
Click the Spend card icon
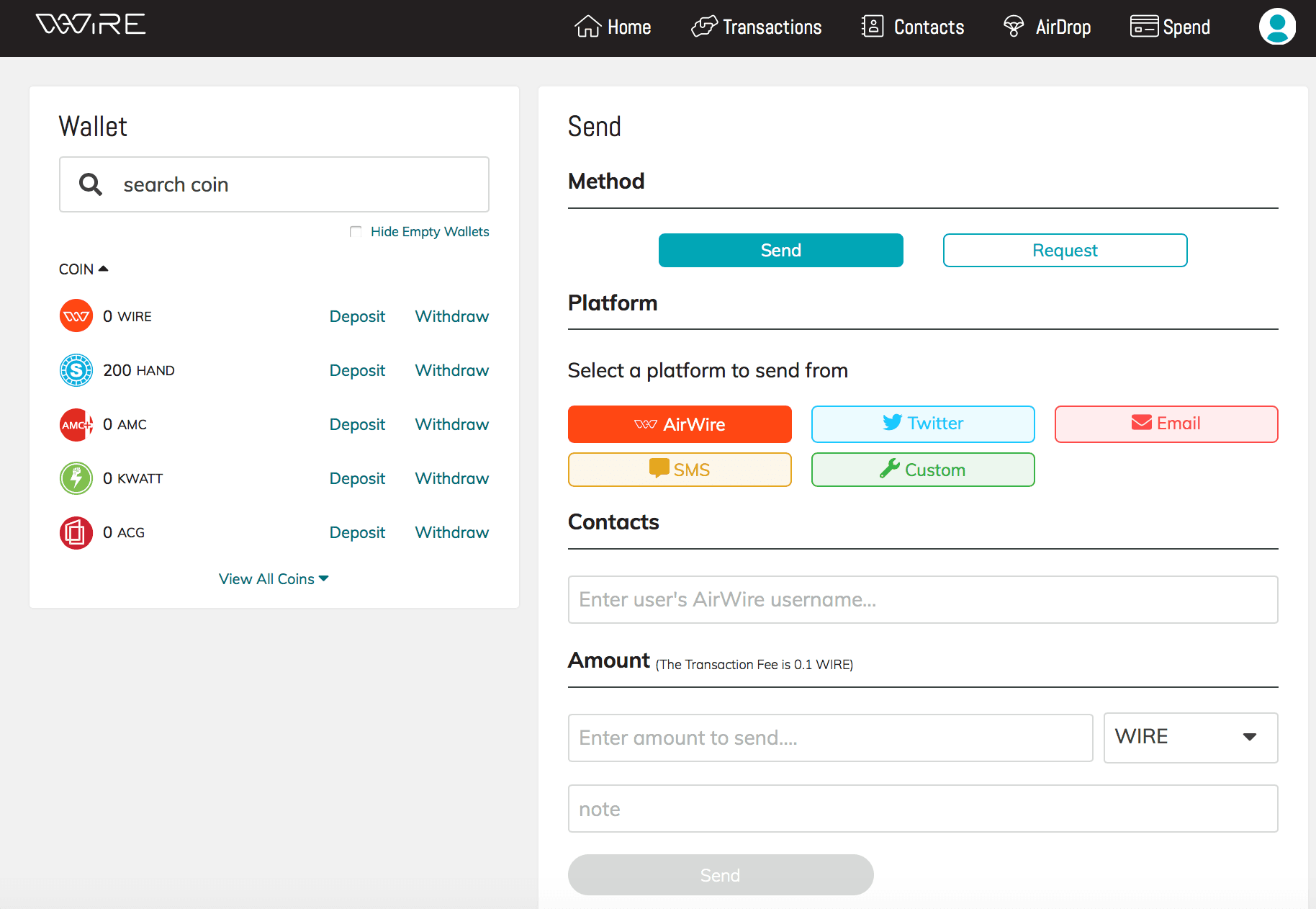click(x=1144, y=27)
